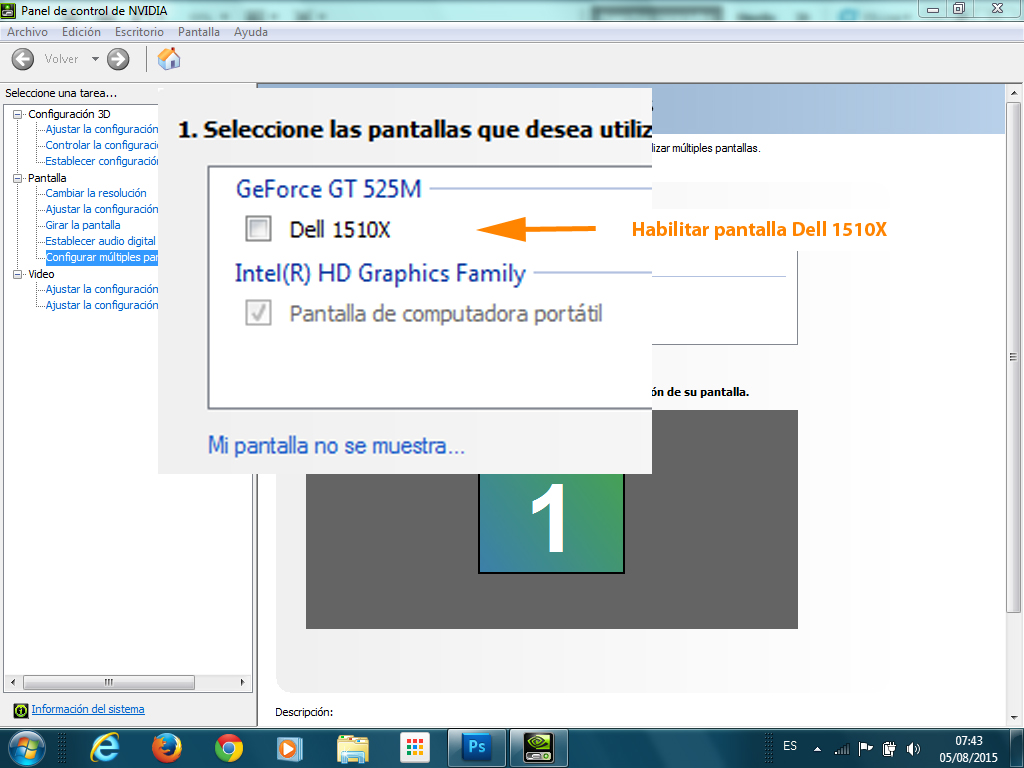
Task: Launch Internet Explorer from taskbar
Action: click(x=104, y=748)
